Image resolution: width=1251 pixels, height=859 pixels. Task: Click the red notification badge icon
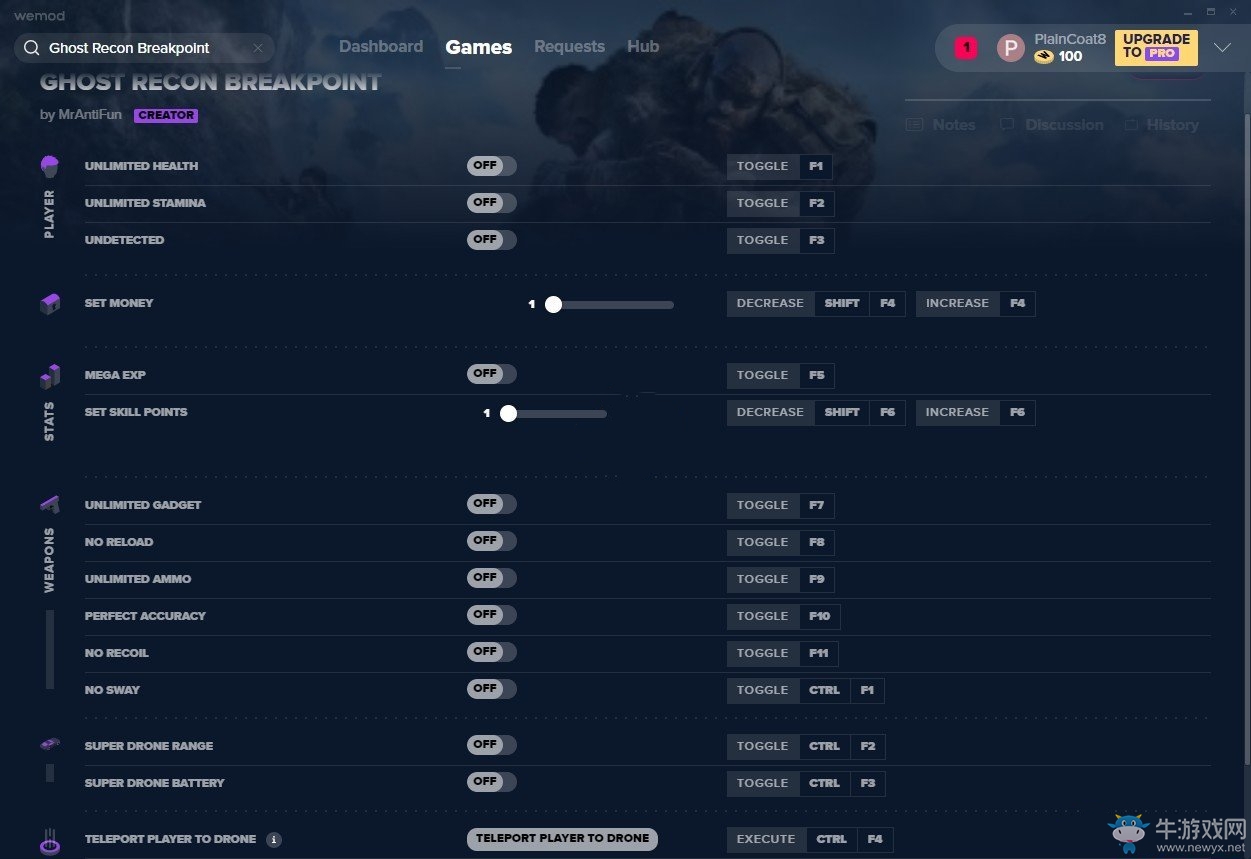965,47
